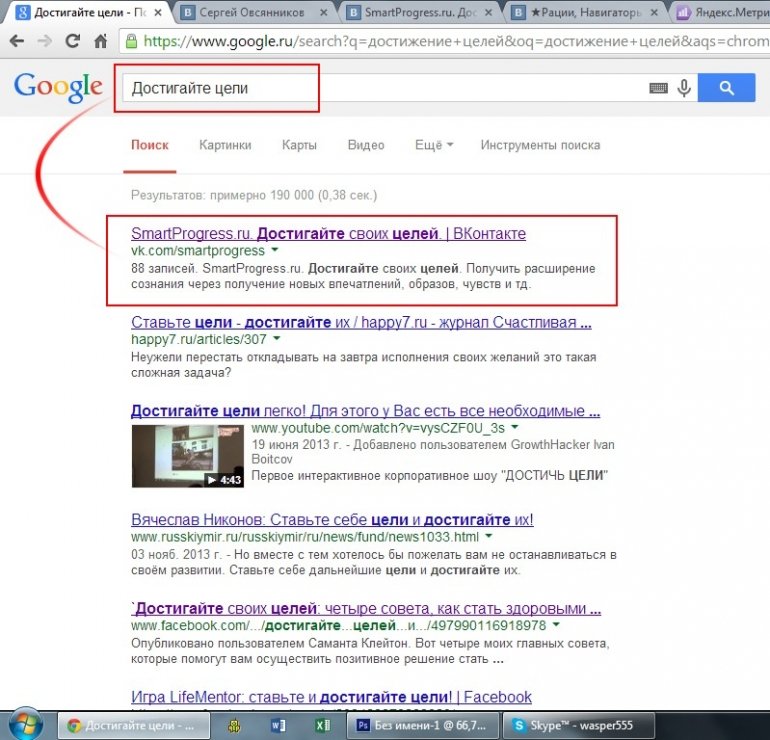Click the YouTube video thumbnail 4:43
Image resolution: width=770 pixels, height=740 pixels.
point(187,456)
